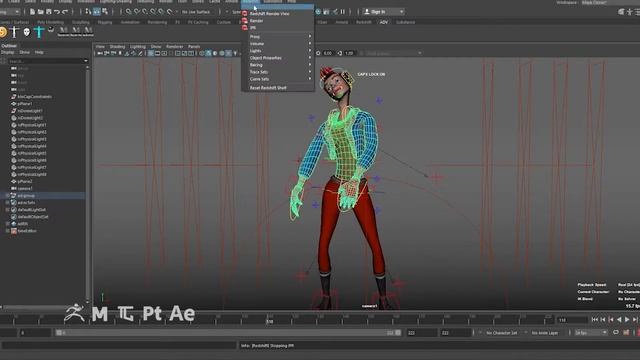The height and width of the screenshot is (360, 640).
Task: Open the Outliner search filter dropdown arrow
Action: [86, 61]
